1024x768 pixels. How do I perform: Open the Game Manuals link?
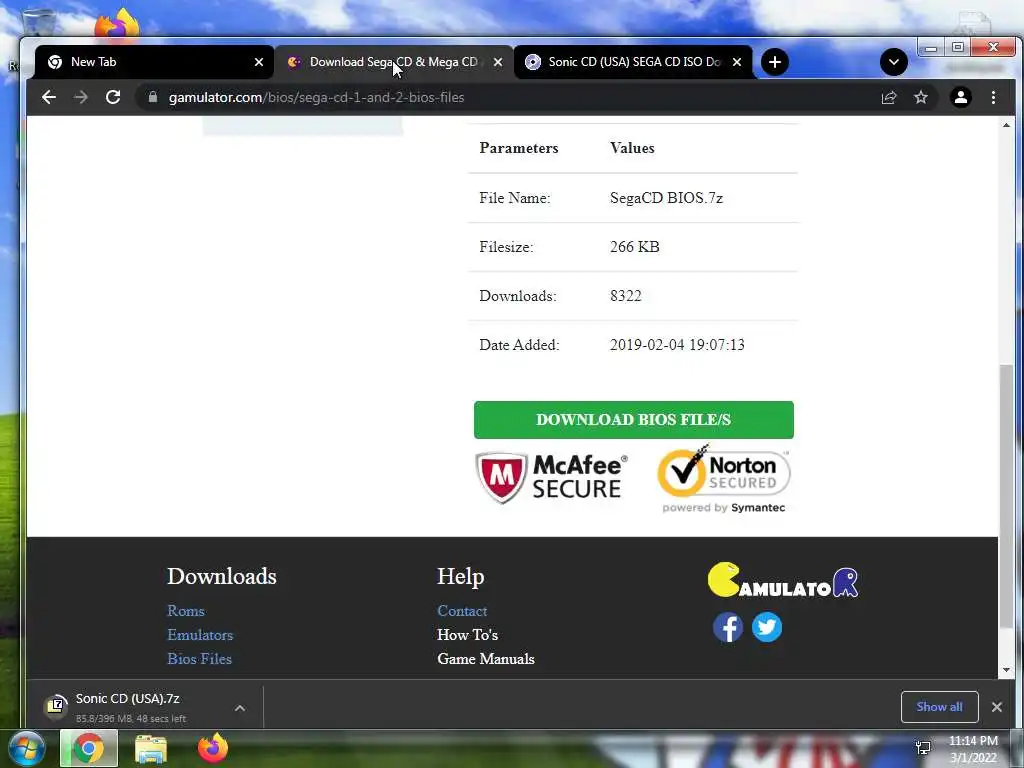click(x=486, y=658)
